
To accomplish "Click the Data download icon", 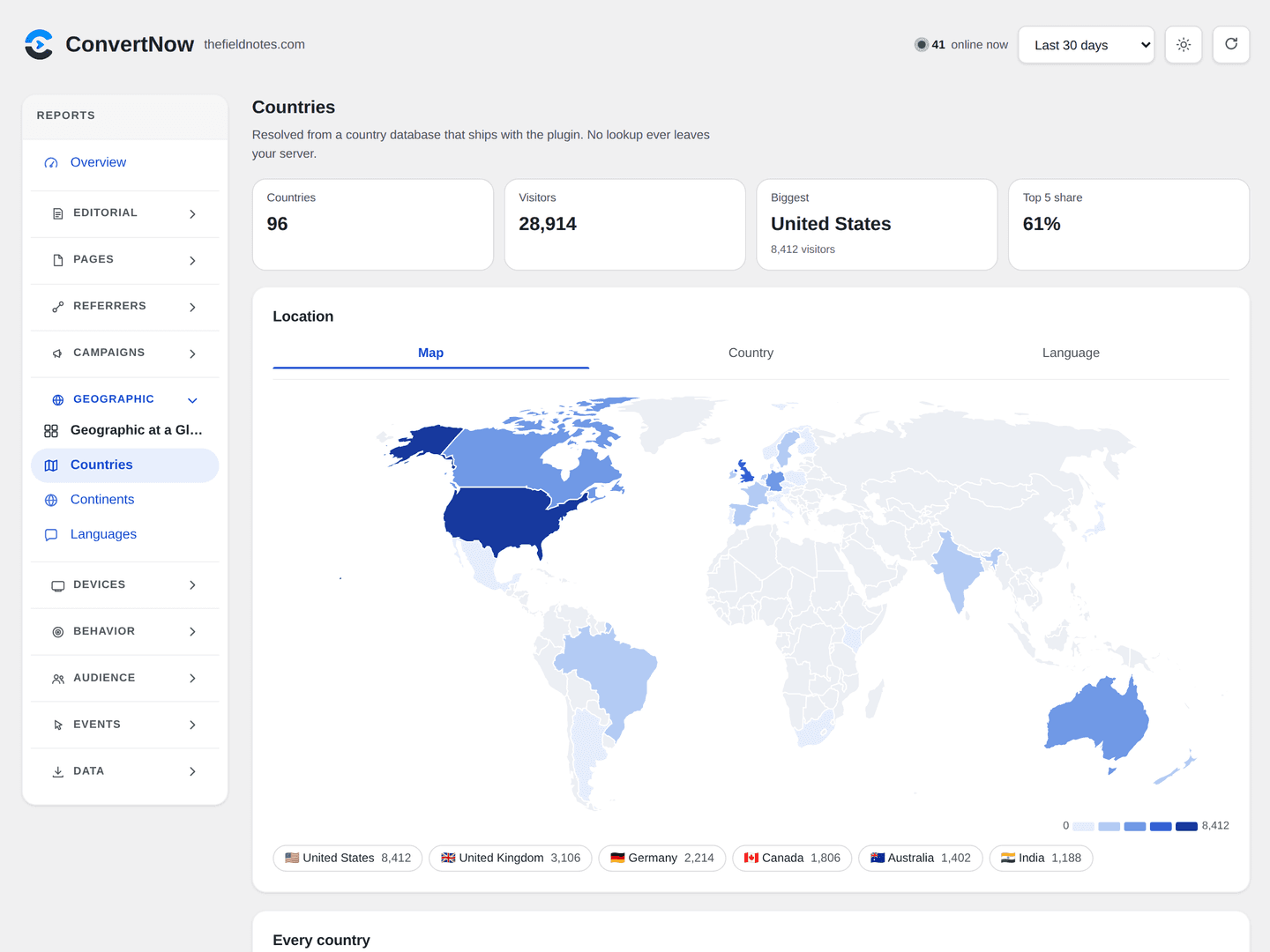I will (x=58, y=772).
